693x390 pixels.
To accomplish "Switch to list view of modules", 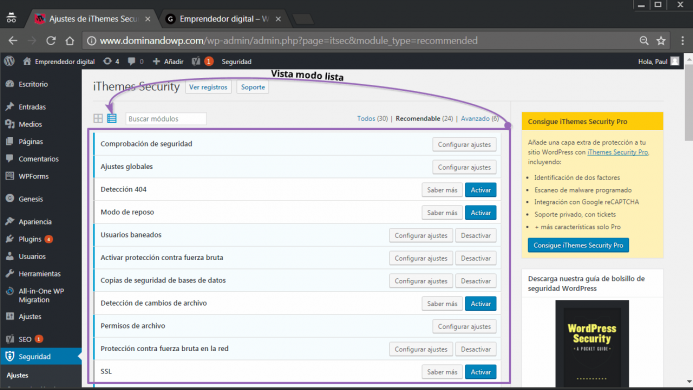I will 112,119.
